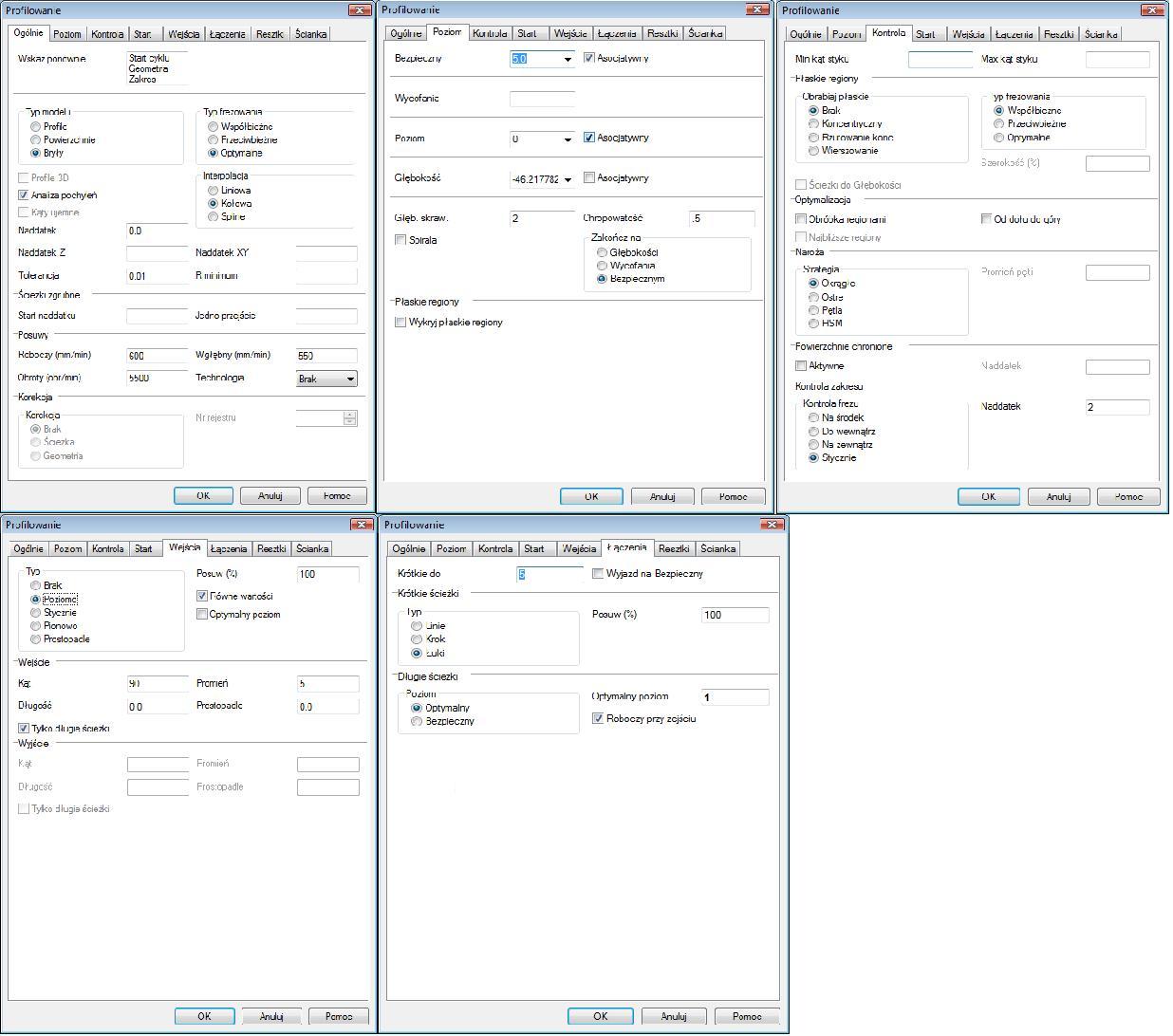Select Profile radio in the Ogólnie dialog

pyautogui.click(x=36, y=126)
